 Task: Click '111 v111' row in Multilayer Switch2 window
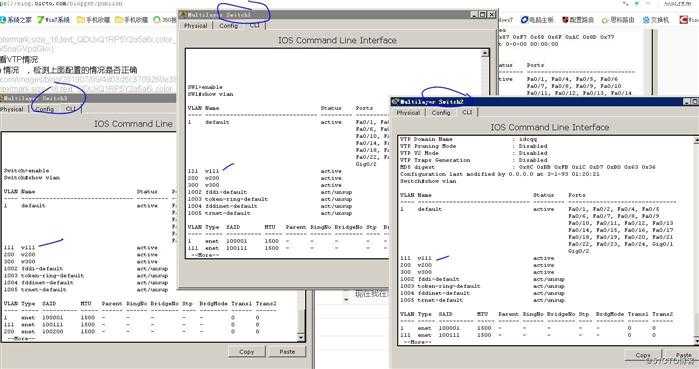[x=477, y=258]
